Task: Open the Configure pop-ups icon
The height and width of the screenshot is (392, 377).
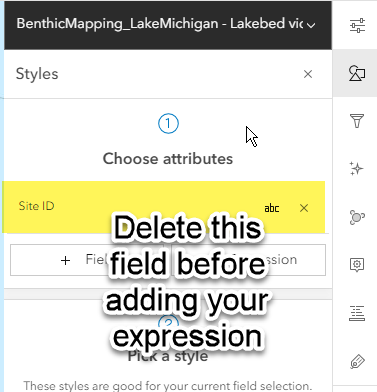Action: pyautogui.click(x=357, y=265)
